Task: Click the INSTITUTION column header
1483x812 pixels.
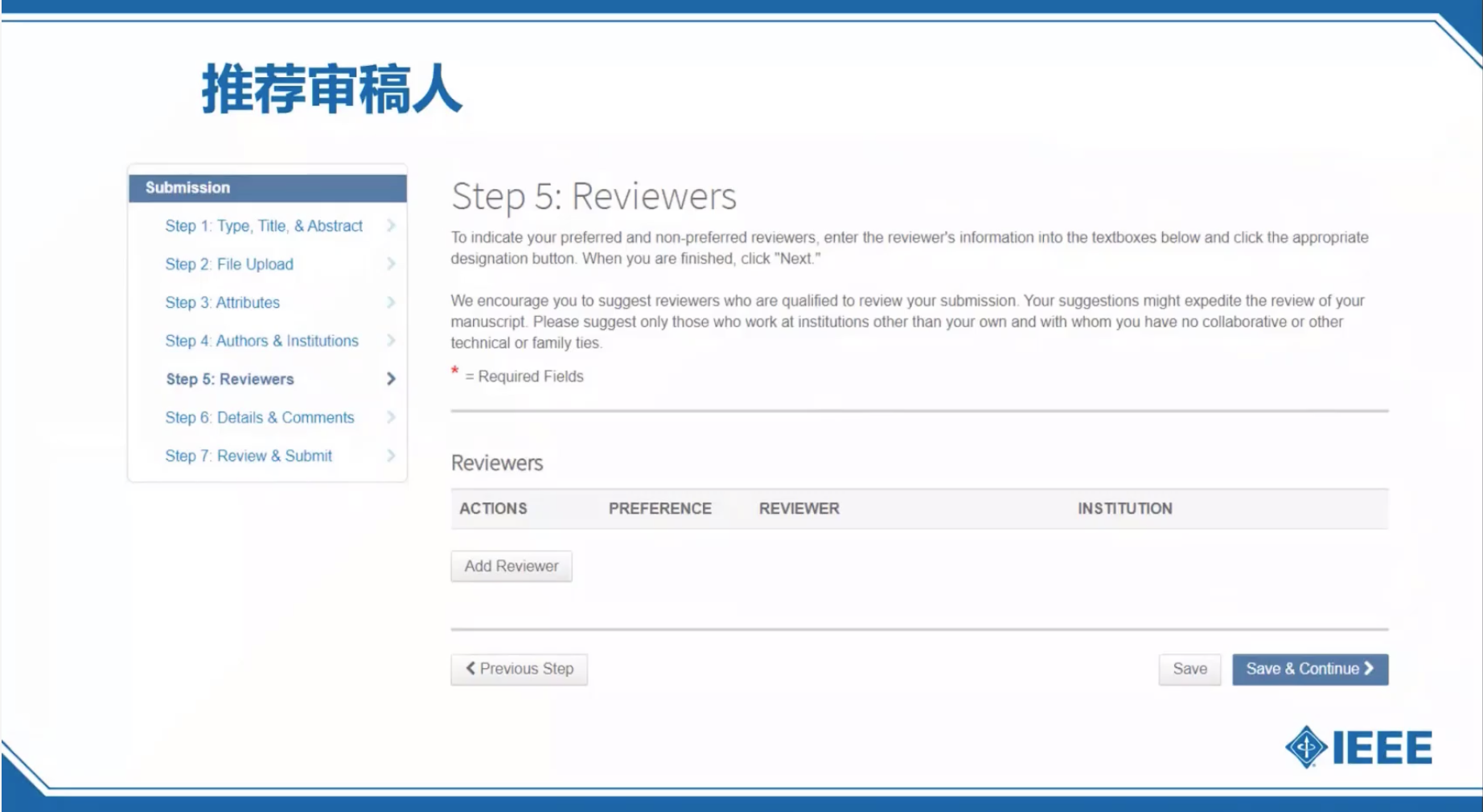Action: tap(1125, 509)
